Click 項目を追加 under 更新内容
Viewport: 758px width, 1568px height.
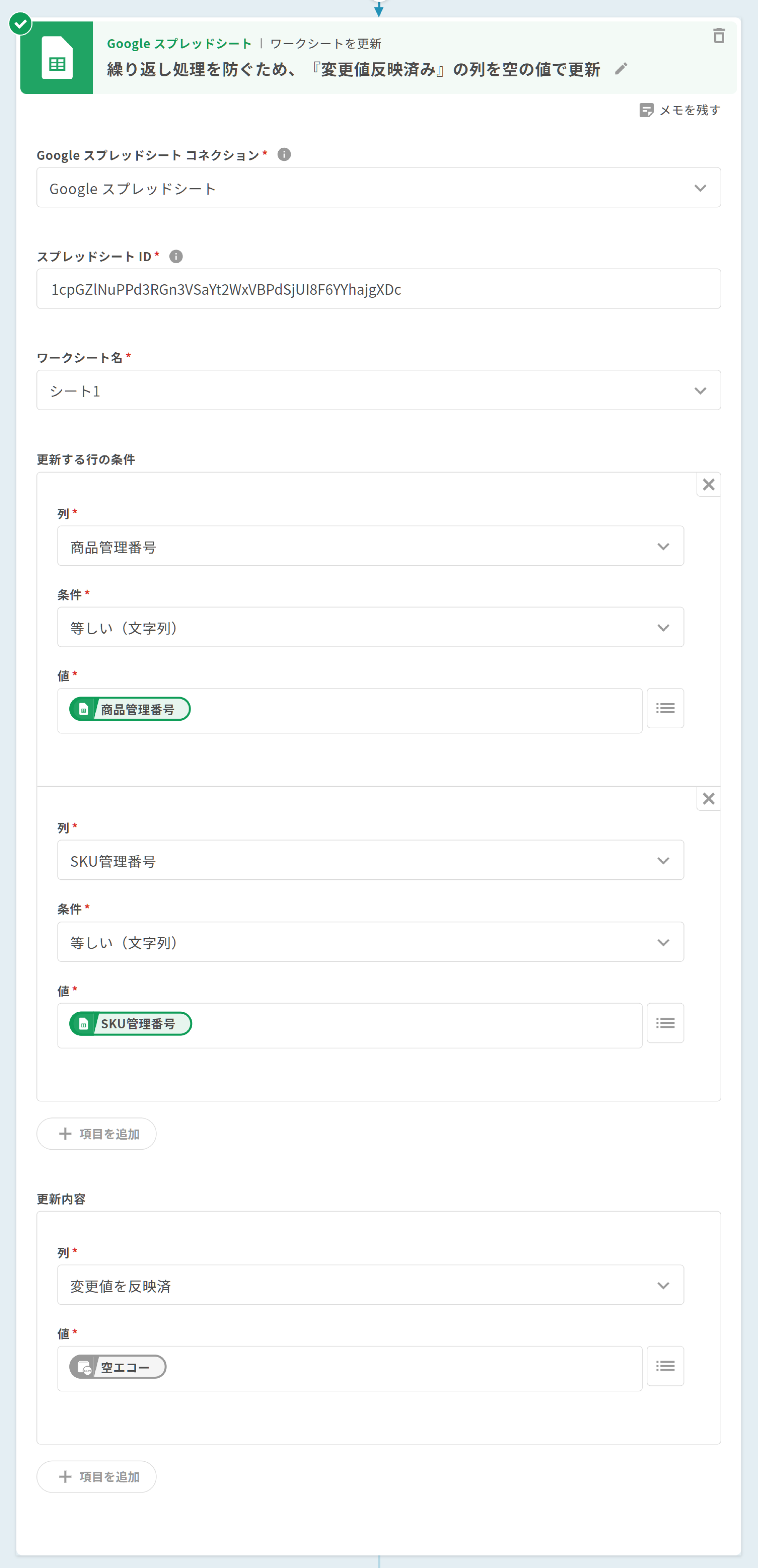(x=97, y=1477)
